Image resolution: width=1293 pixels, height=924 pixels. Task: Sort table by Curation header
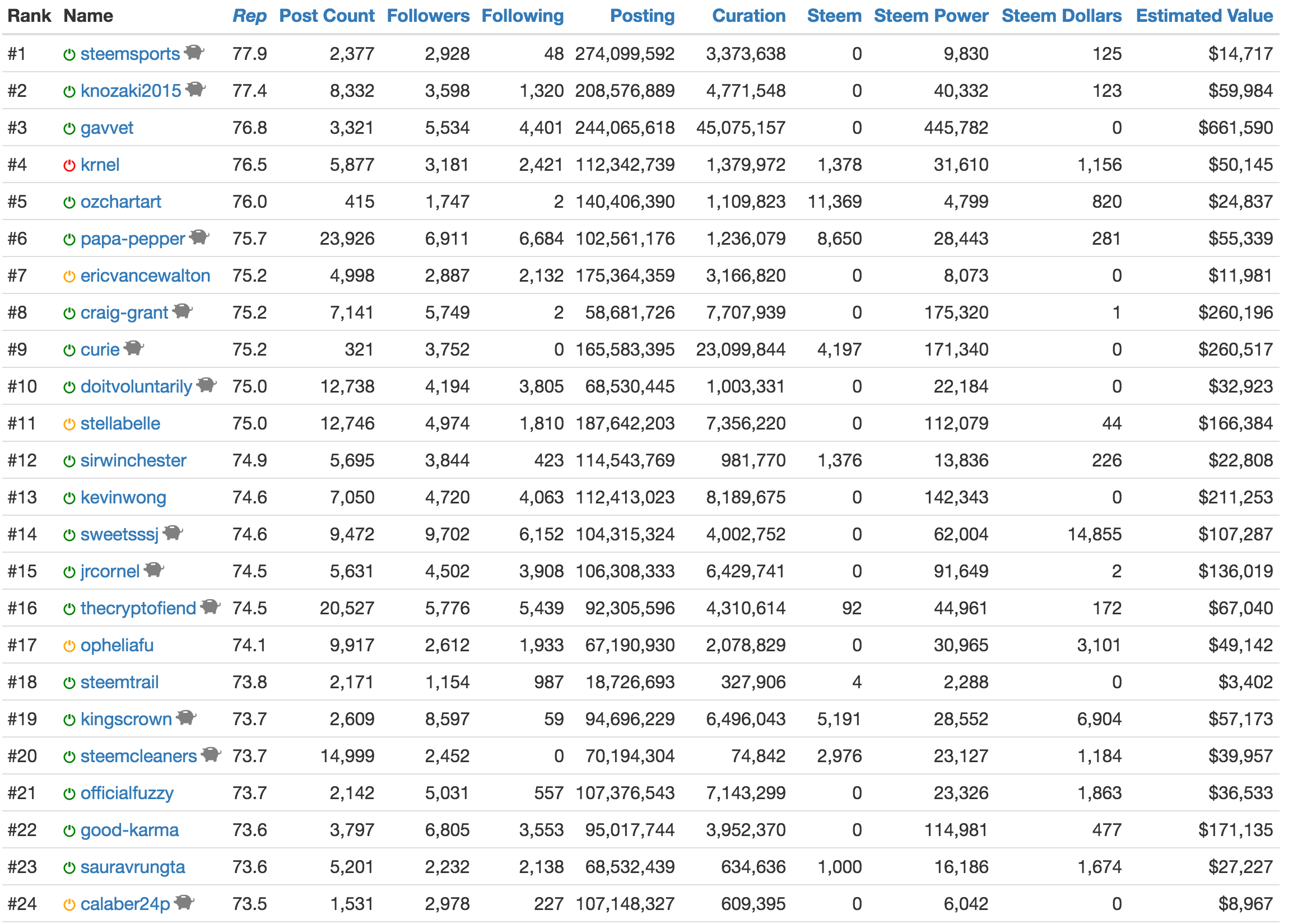coord(749,16)
